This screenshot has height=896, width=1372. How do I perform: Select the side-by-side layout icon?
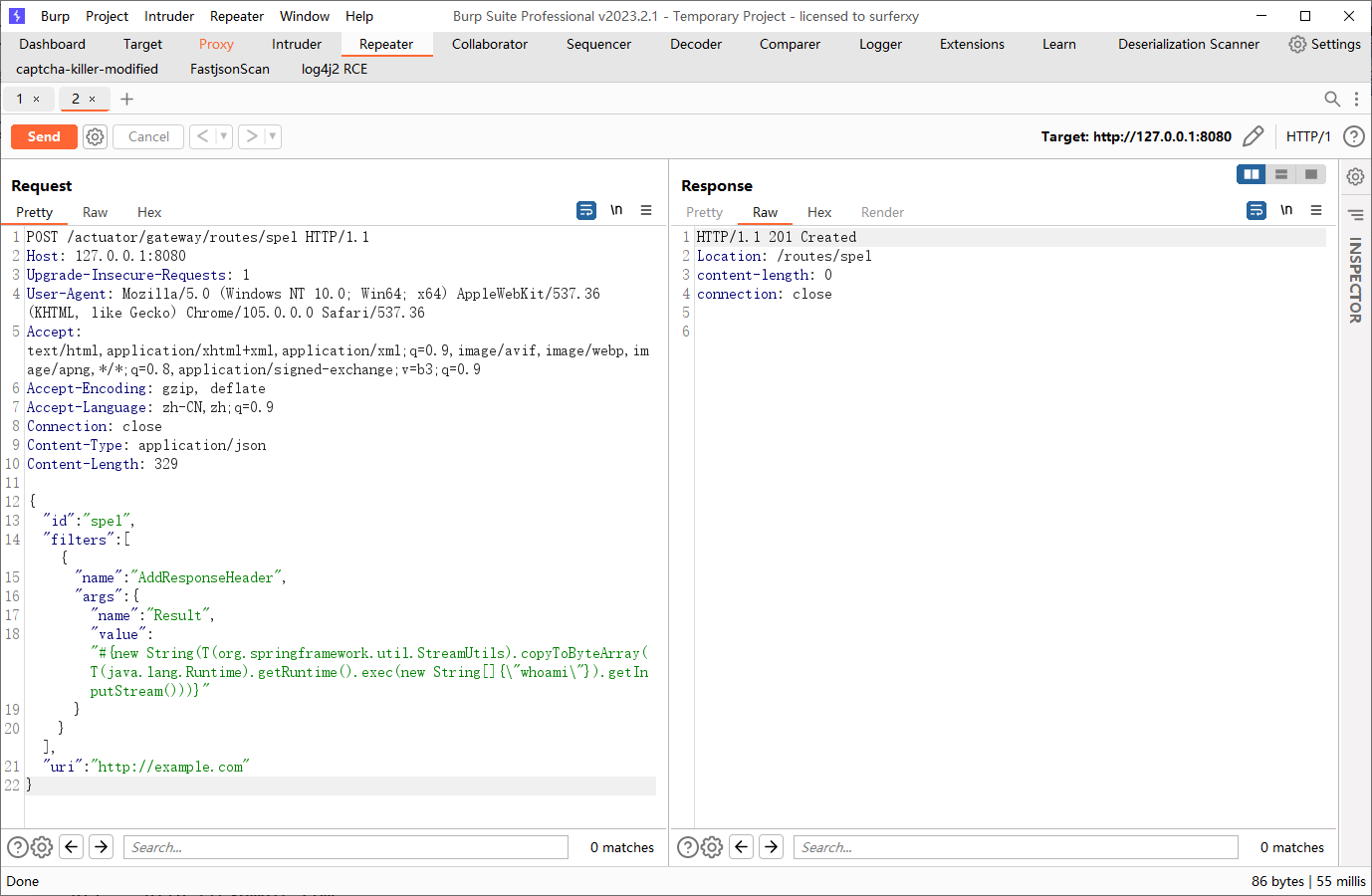coord(1252,174)
